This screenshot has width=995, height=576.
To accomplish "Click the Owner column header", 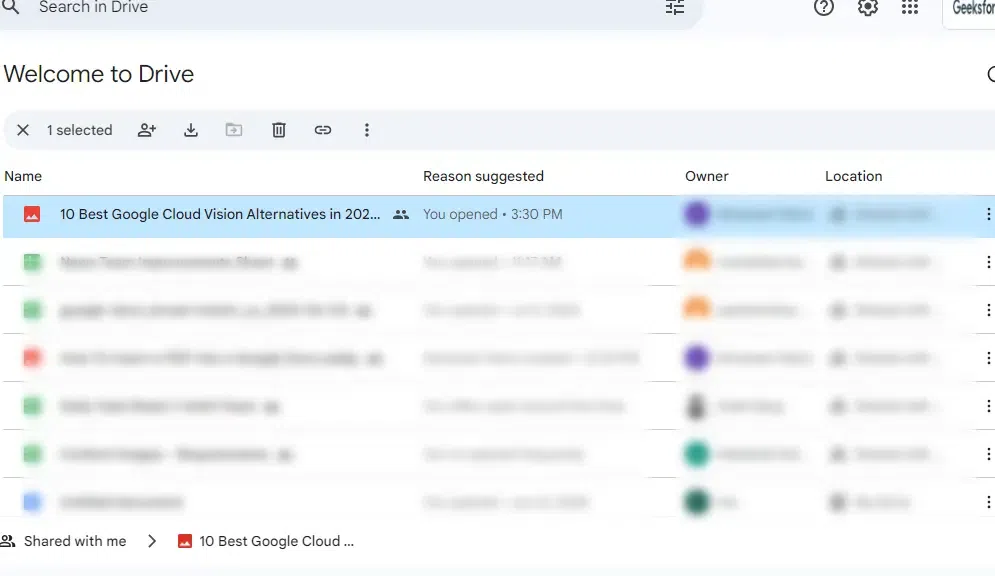I will tap(706, 176).
